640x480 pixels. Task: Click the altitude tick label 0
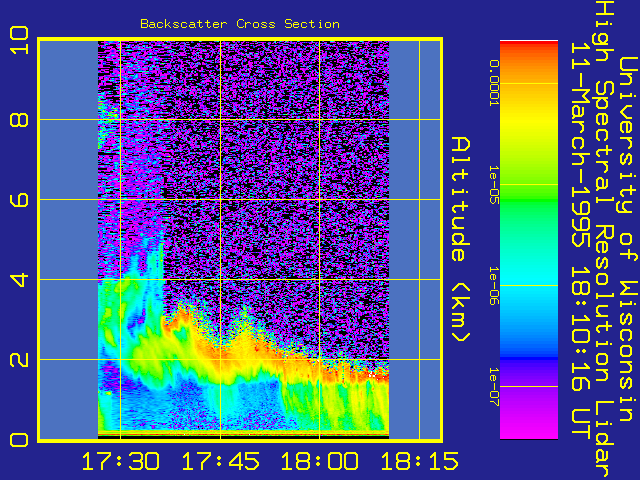pos(19,440)
